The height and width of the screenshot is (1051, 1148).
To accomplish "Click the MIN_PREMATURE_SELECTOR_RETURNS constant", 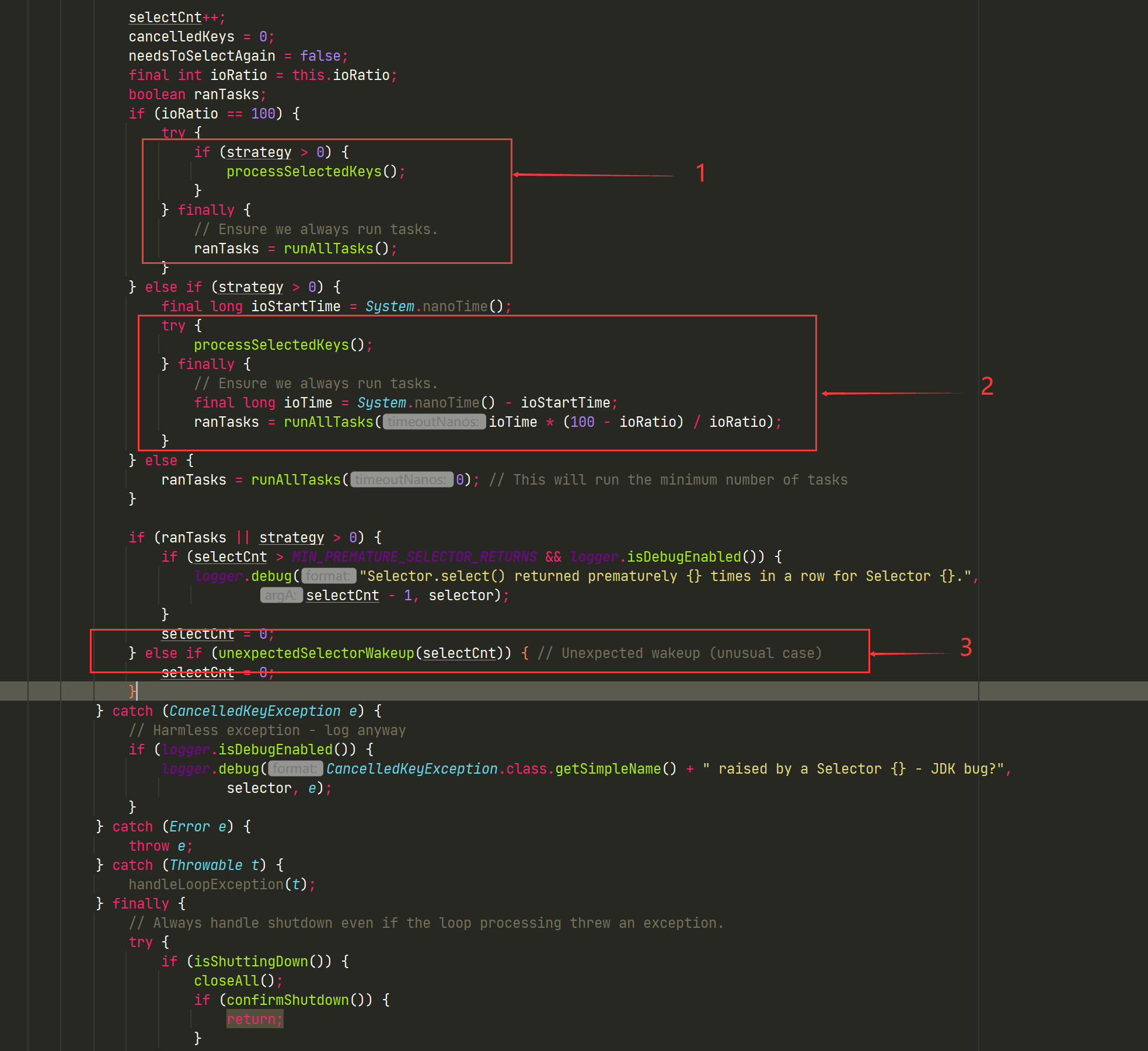I will coord(414,557).
